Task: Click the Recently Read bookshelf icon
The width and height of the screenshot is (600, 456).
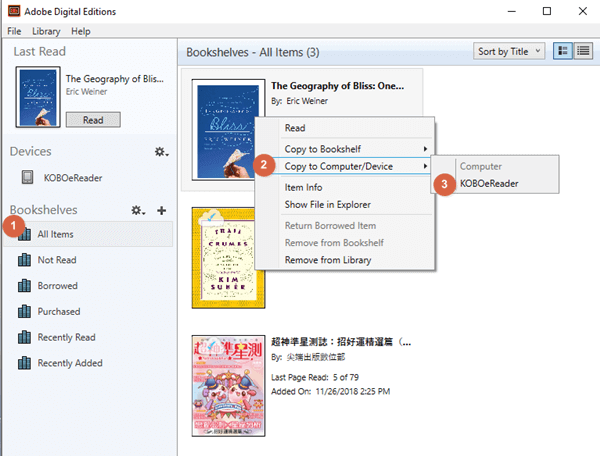Action: click(24, 337)
